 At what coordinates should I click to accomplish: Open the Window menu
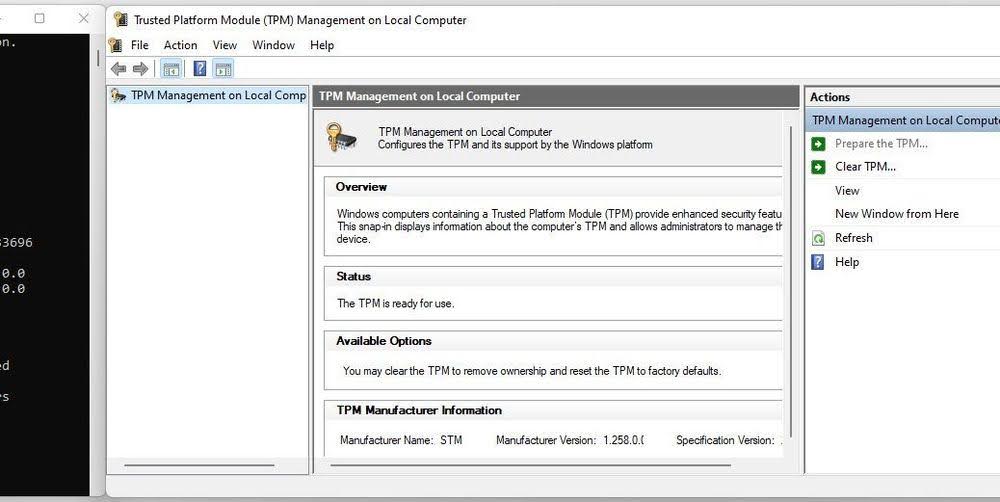coord(273,45)
